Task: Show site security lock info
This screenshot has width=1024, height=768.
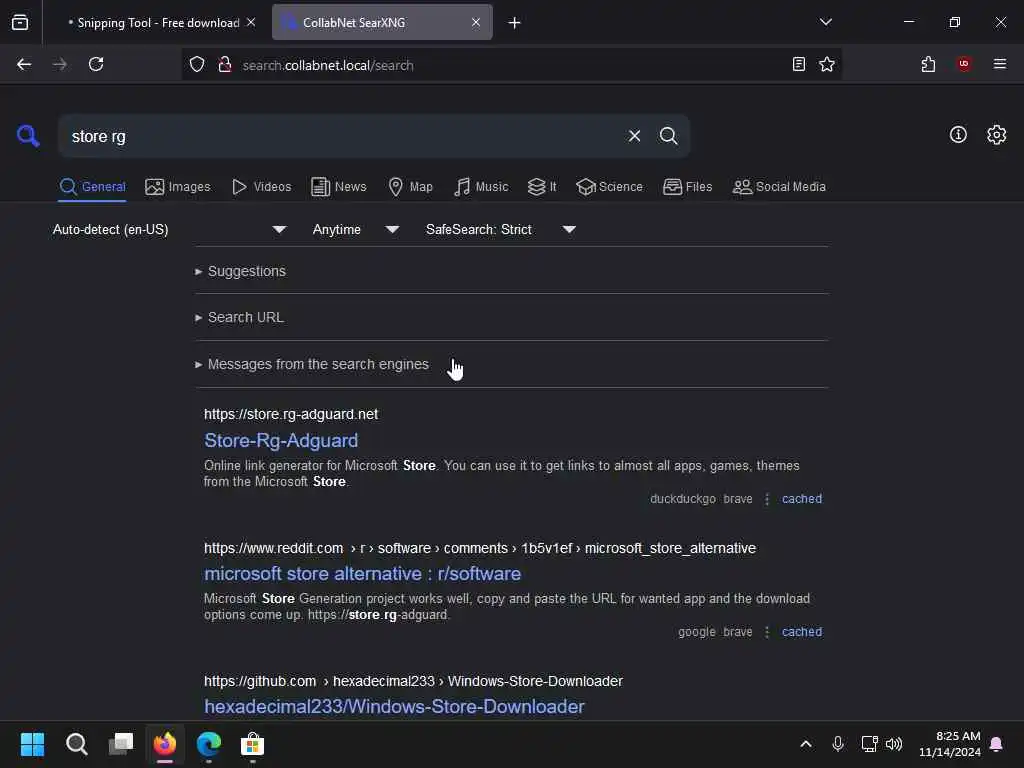Action: click(x=225, y=64)
